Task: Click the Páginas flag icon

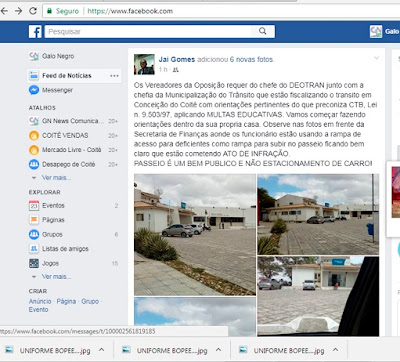Action: [x=34, y=220]
